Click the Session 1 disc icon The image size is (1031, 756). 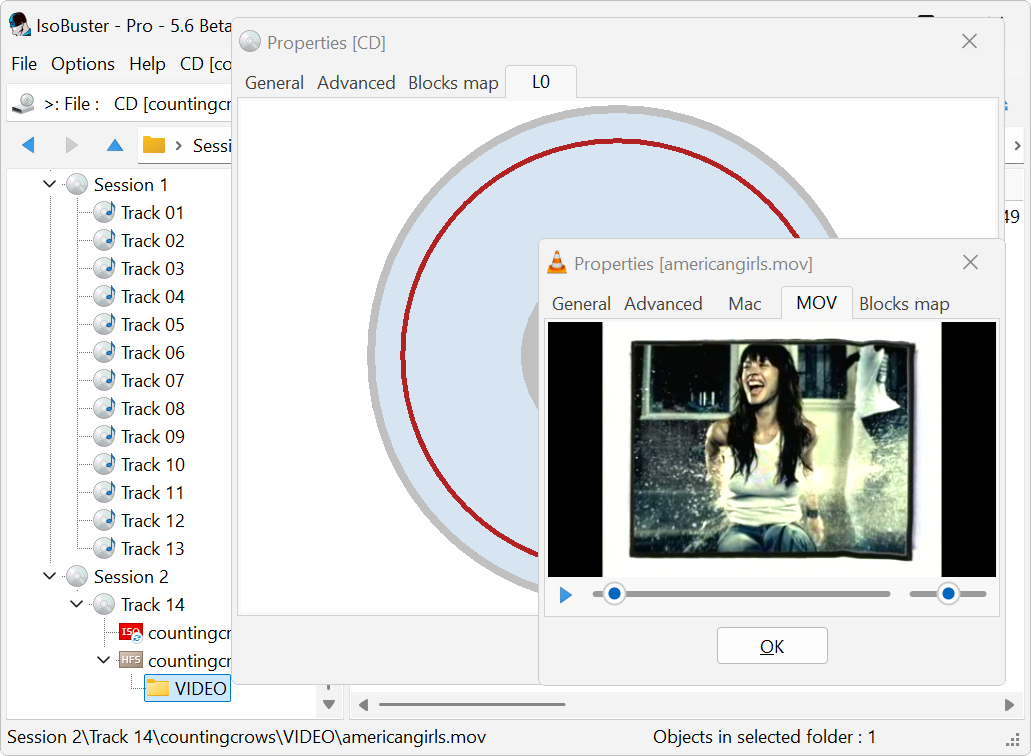(77, 185)
